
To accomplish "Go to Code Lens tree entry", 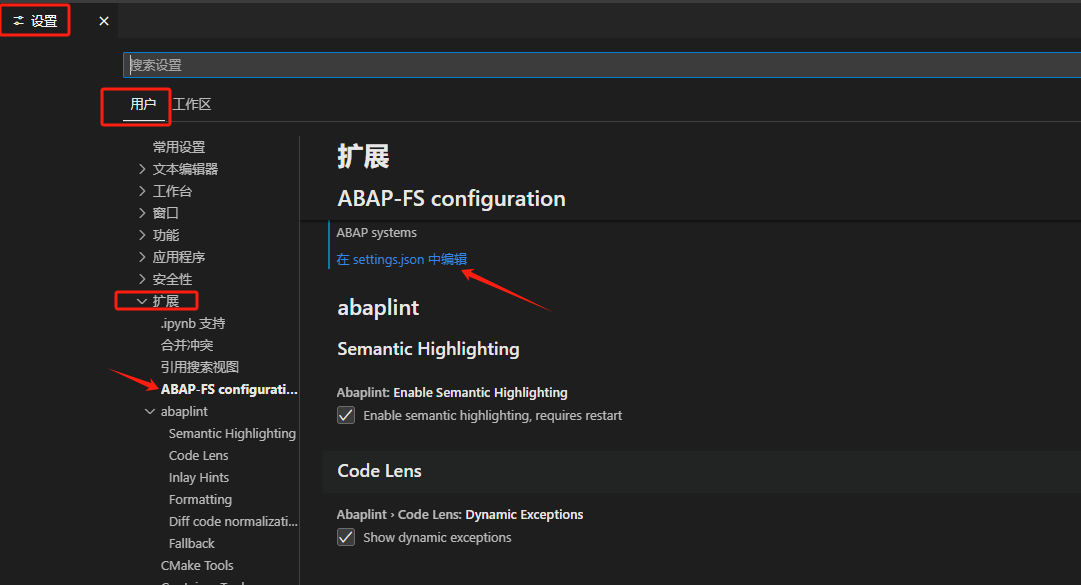I will point(199,455).
